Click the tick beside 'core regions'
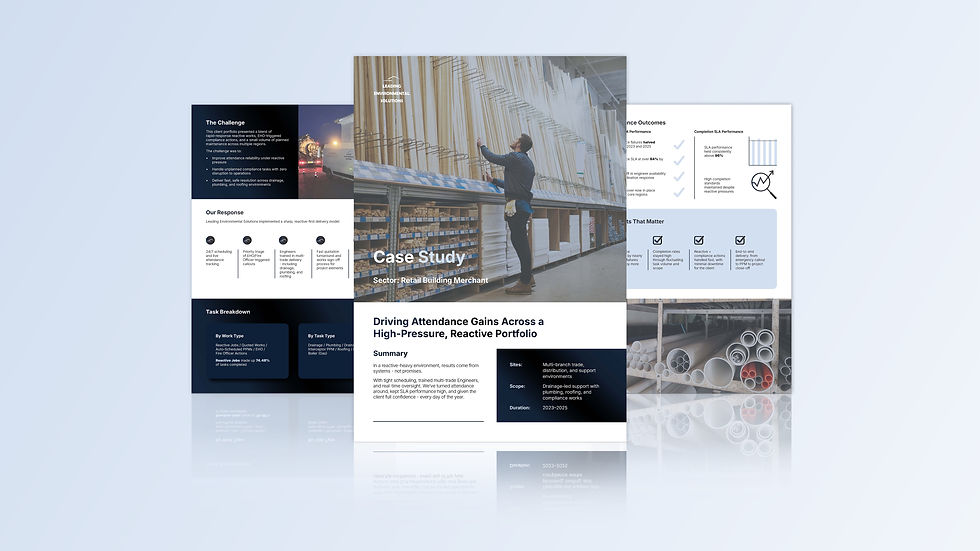The height and width of the screenshot is (551, 980). tap(679, 192)
